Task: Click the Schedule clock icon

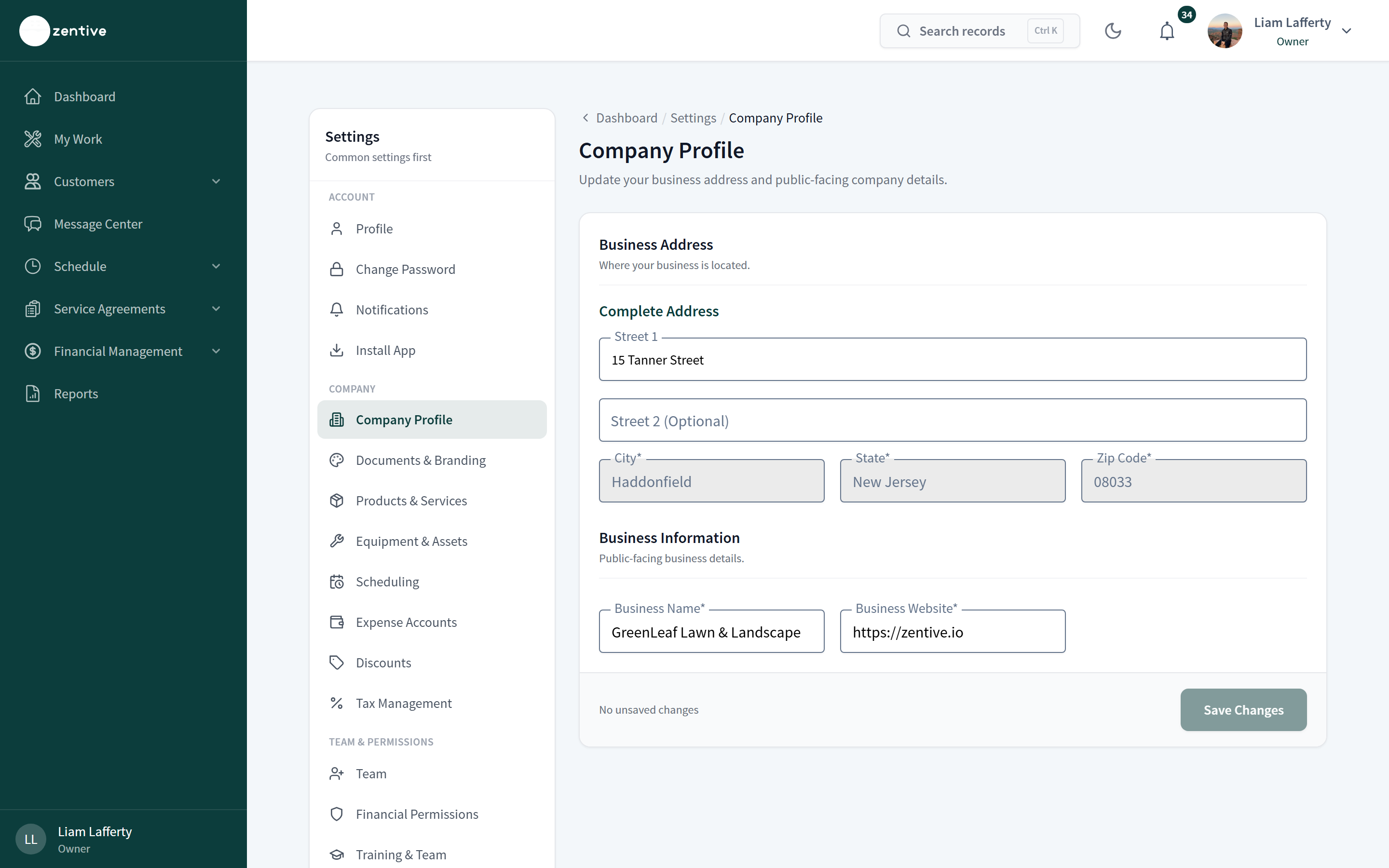Action: click(33, 266)
